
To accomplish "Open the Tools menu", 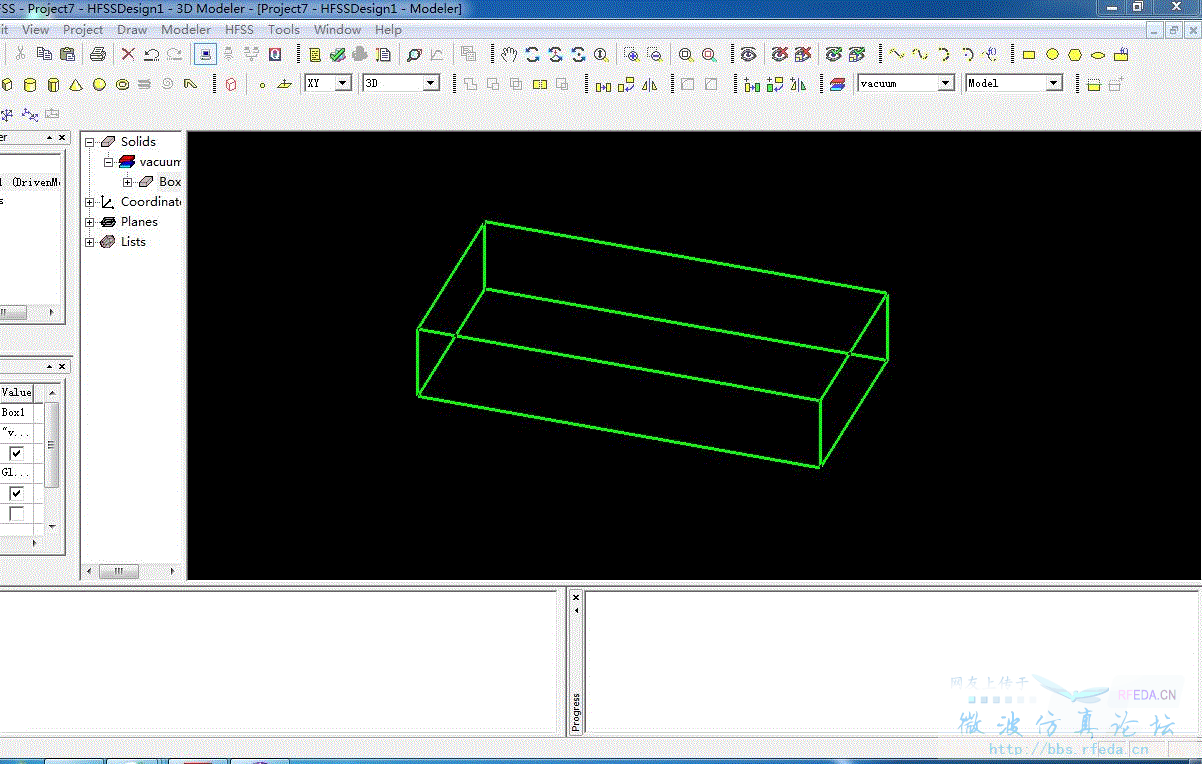I will (284, 29).
